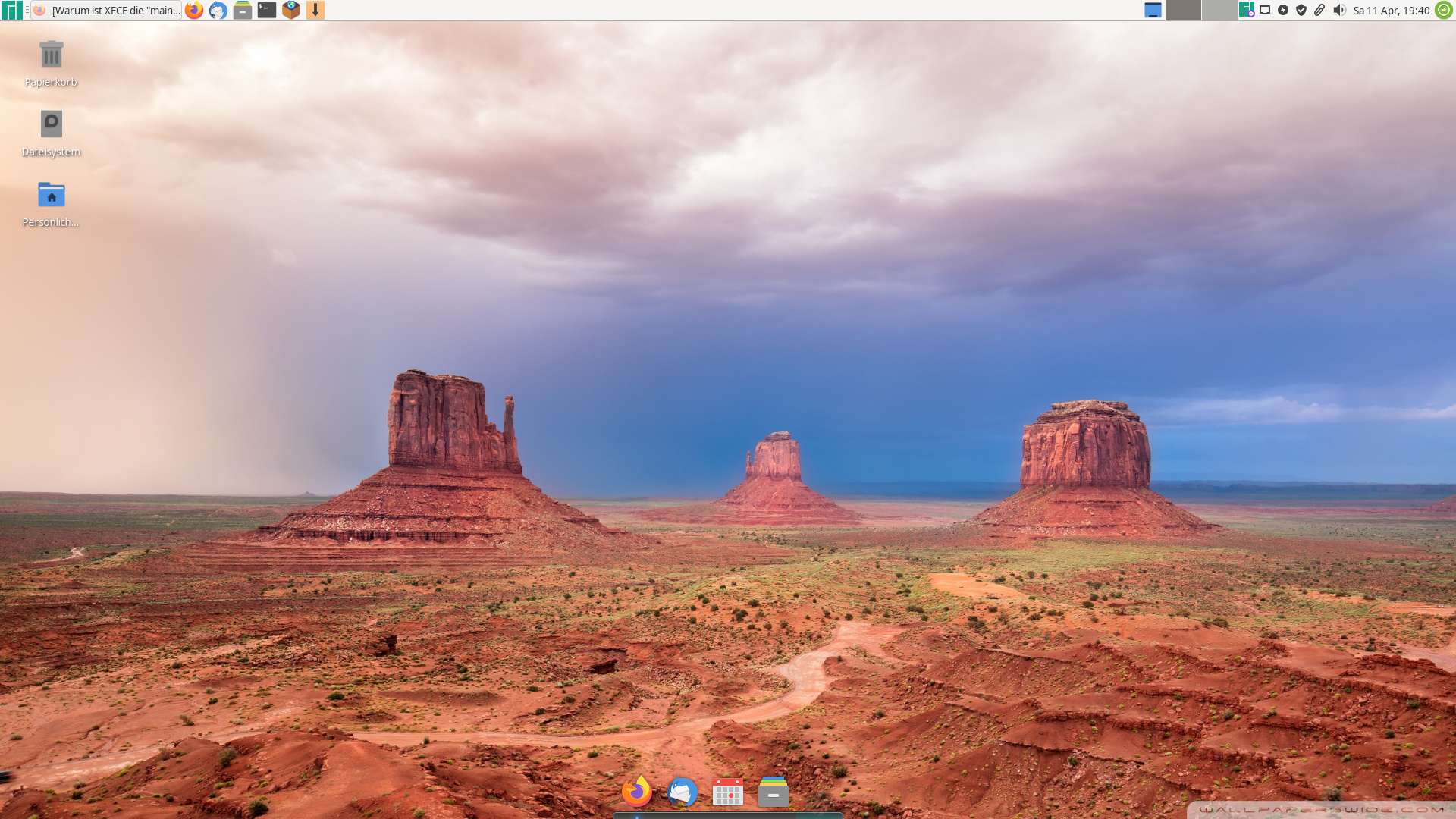Launch Firefox from top panel launcher
This screenshot has height=819, width=1456.
[x=194, y=11]
